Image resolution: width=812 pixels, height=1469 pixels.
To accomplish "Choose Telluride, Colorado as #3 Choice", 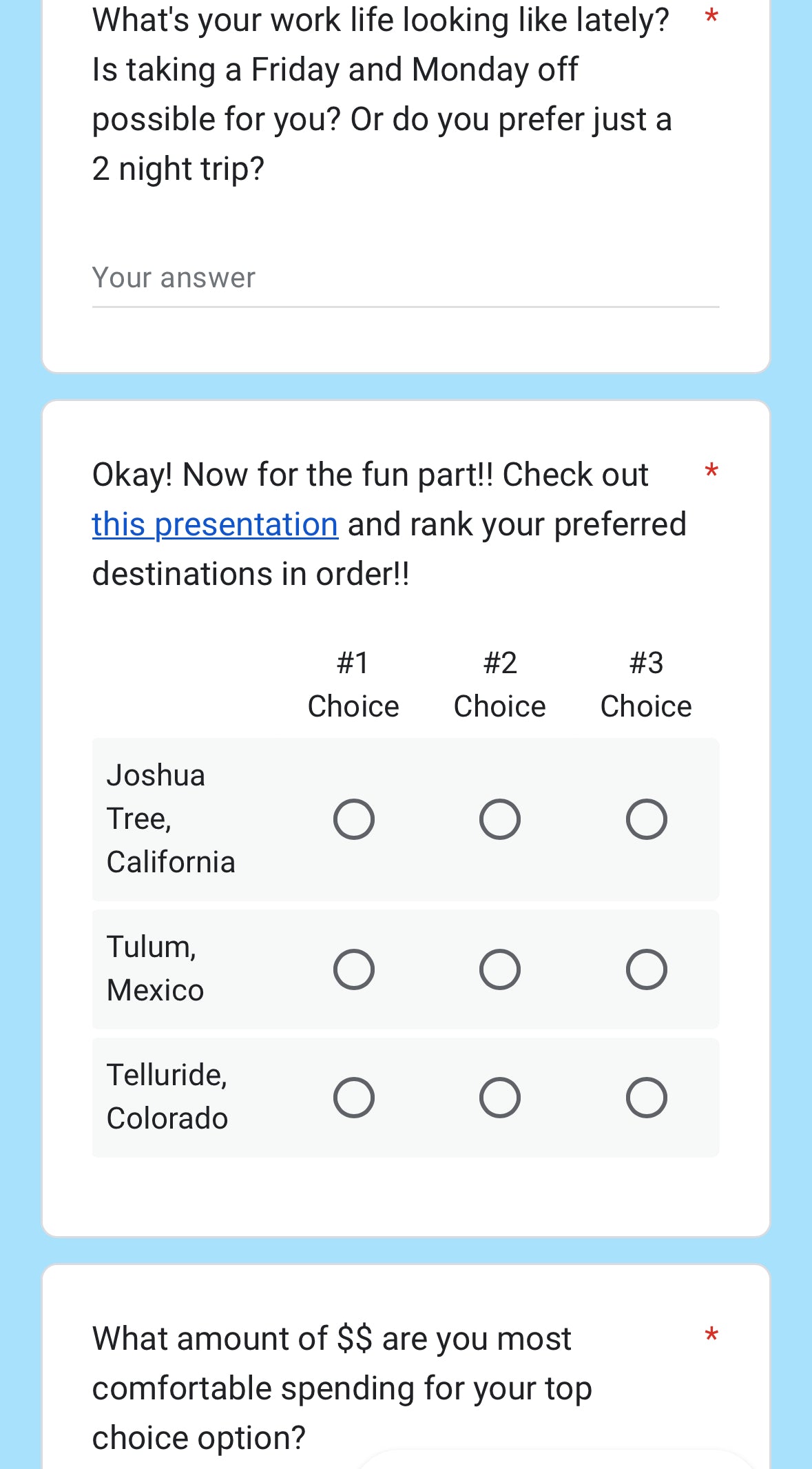I will 646,1098.
